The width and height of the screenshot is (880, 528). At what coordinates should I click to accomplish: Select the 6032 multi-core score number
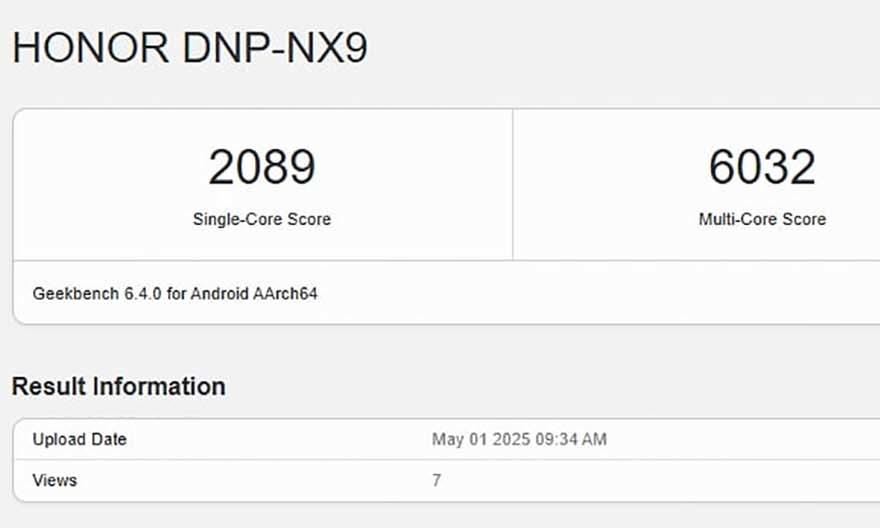coord(762,168)
